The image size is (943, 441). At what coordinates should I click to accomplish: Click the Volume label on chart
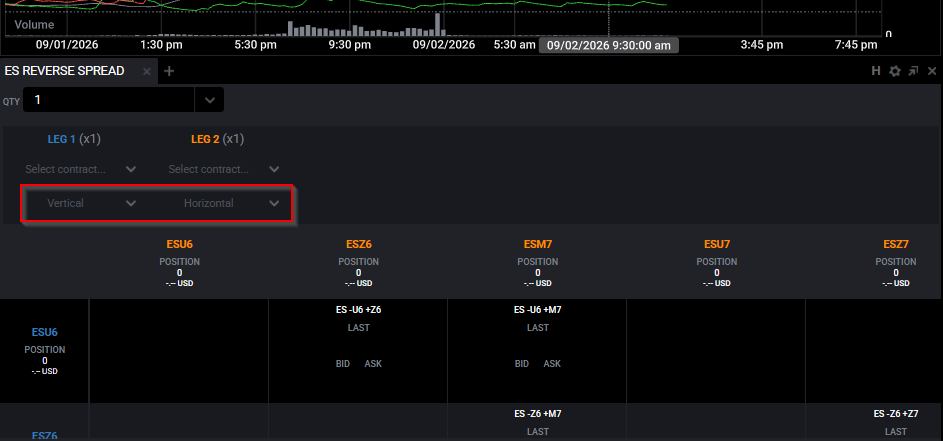click(x=34, y=25)
